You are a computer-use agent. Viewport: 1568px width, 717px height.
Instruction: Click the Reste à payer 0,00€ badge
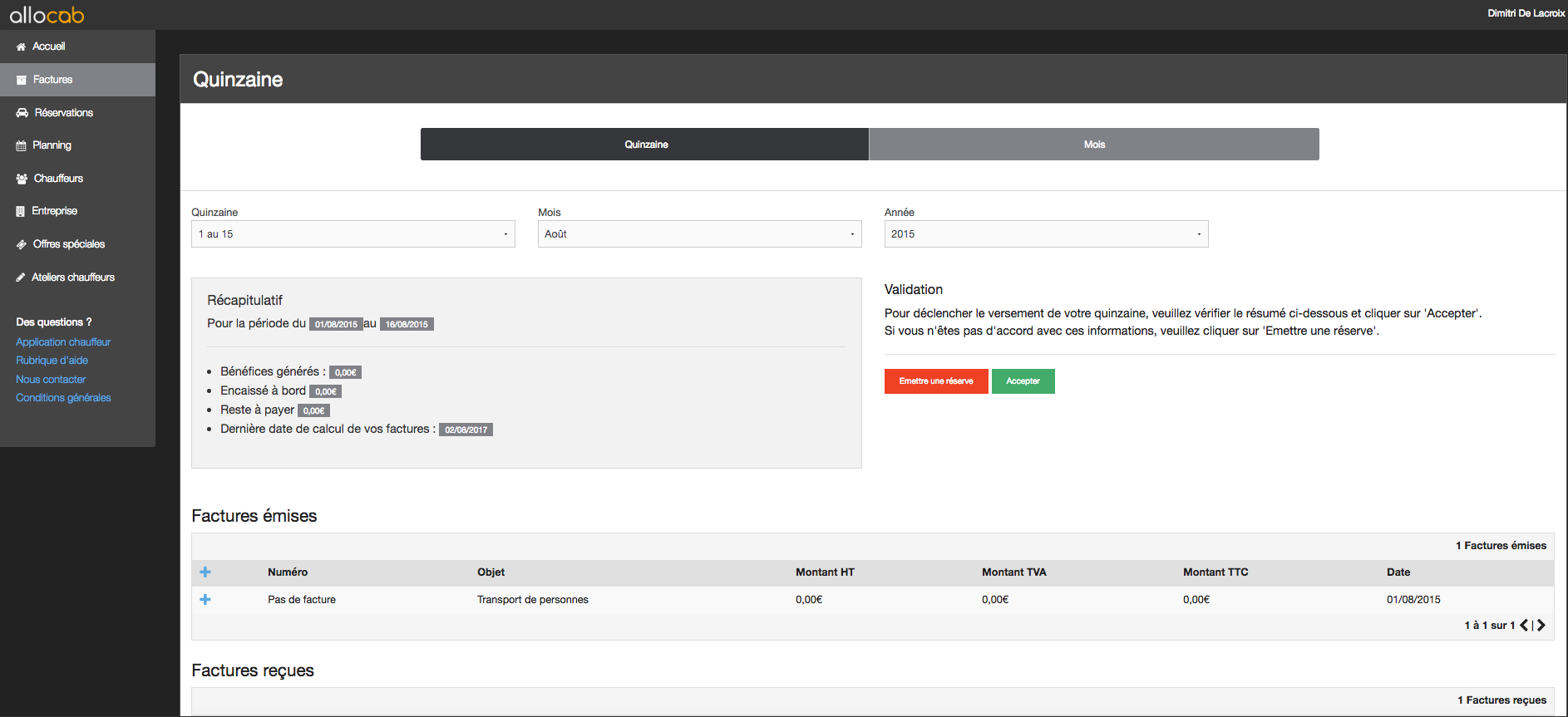click(x=313, y=410)
